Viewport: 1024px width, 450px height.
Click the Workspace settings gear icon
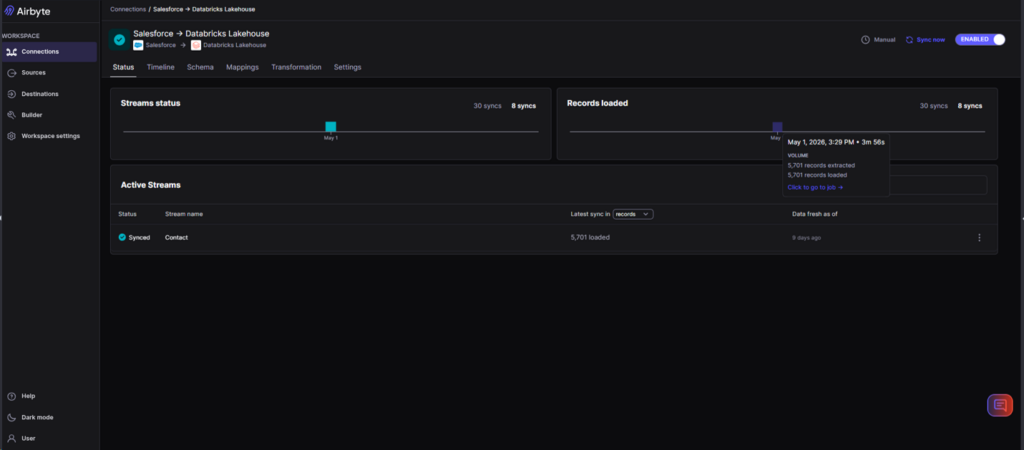pos(11,136)
